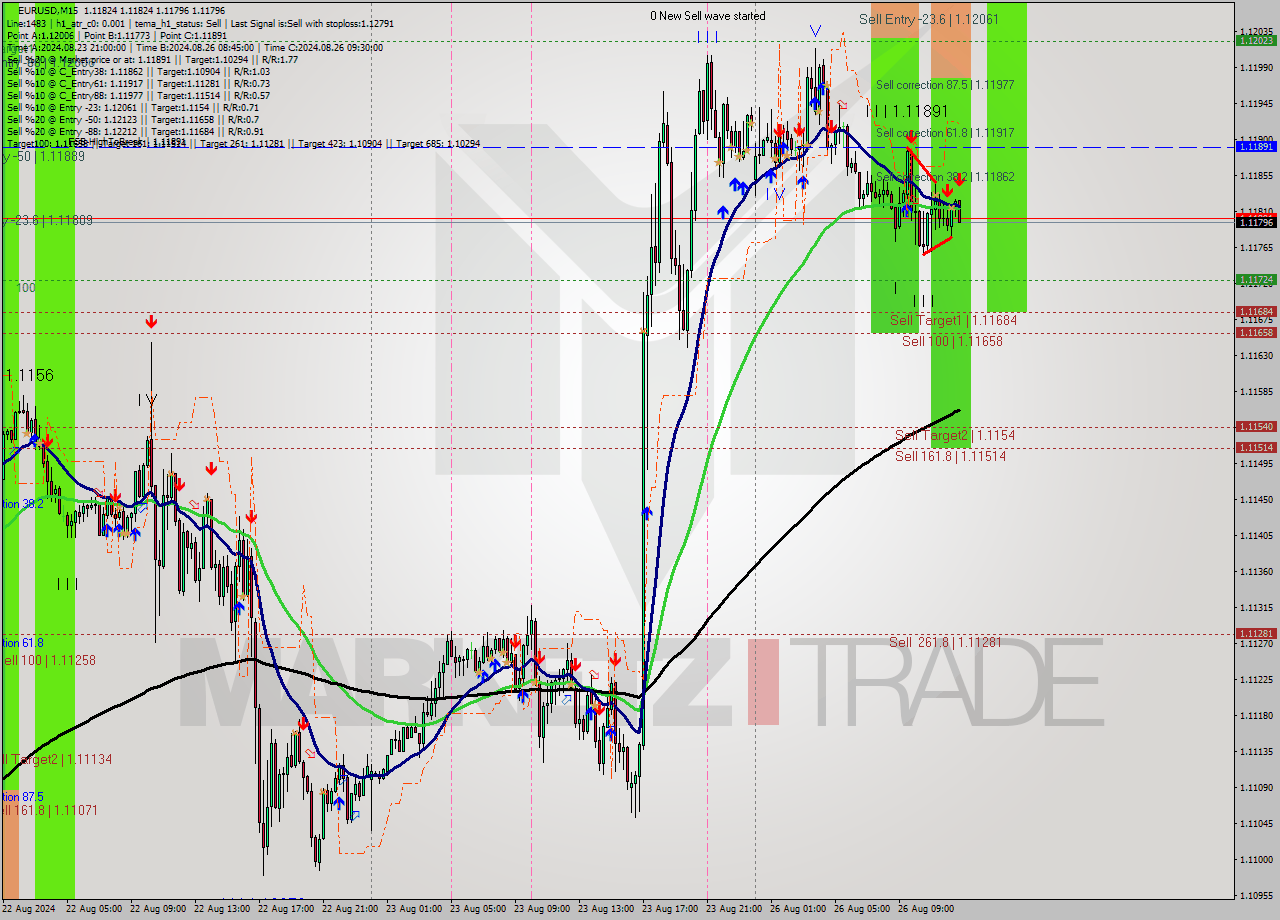The height and width of the screenshot is (920, 1280).
Task: Click the 1.11990 price axis value
Action: [1256, 68]
